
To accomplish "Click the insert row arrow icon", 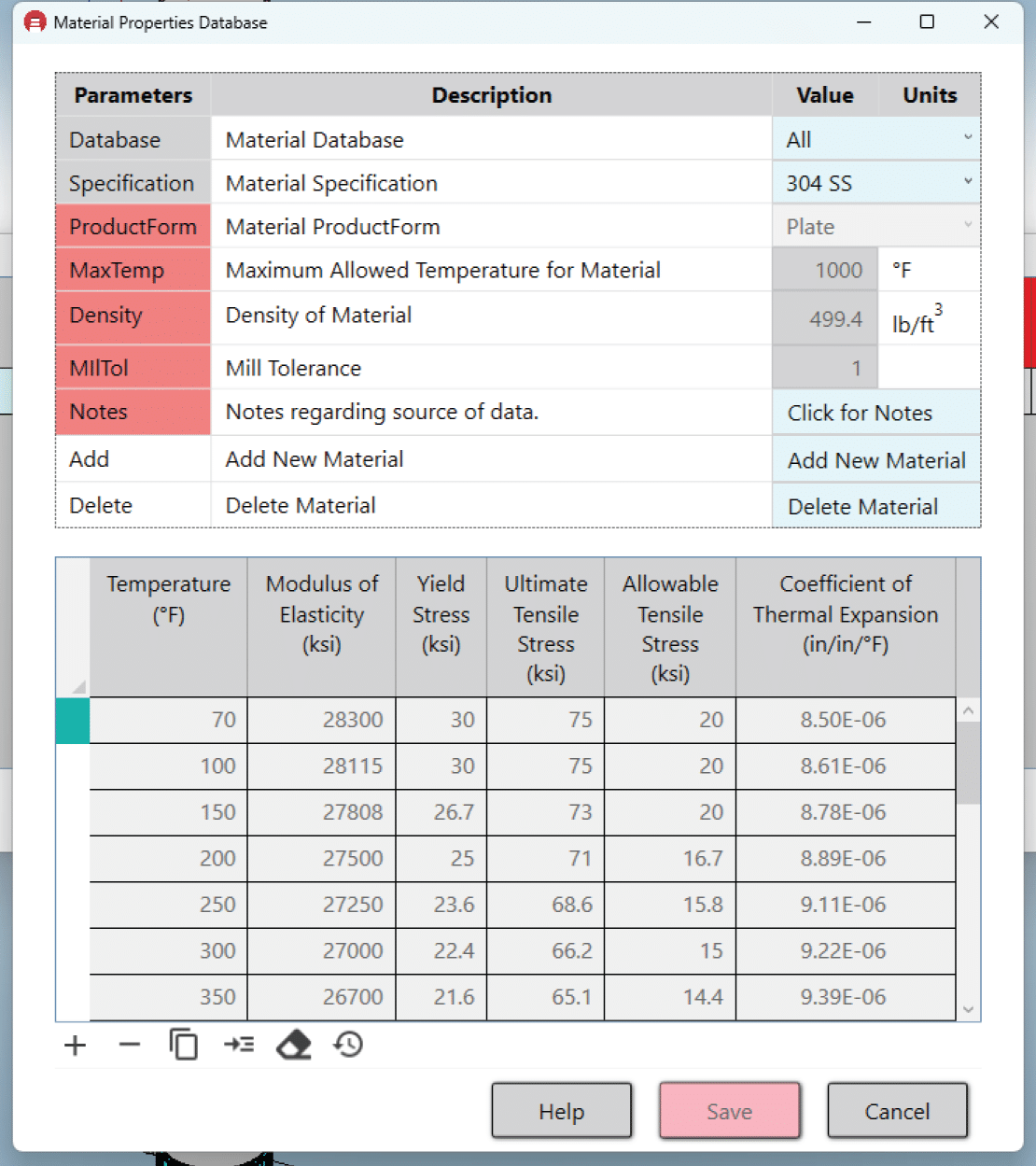I will pos(239,1045).
